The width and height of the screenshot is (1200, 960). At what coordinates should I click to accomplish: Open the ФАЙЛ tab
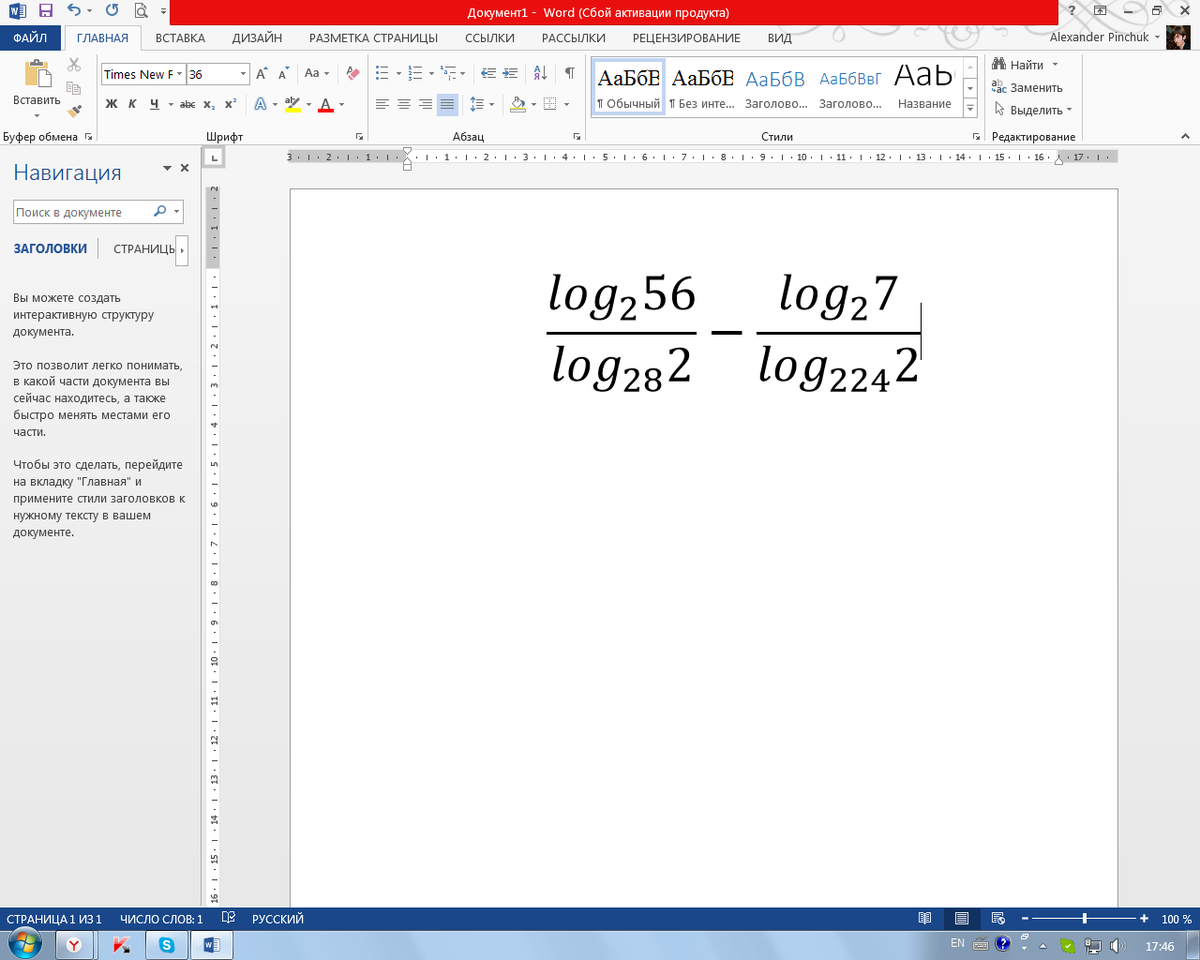click(30, 38)
